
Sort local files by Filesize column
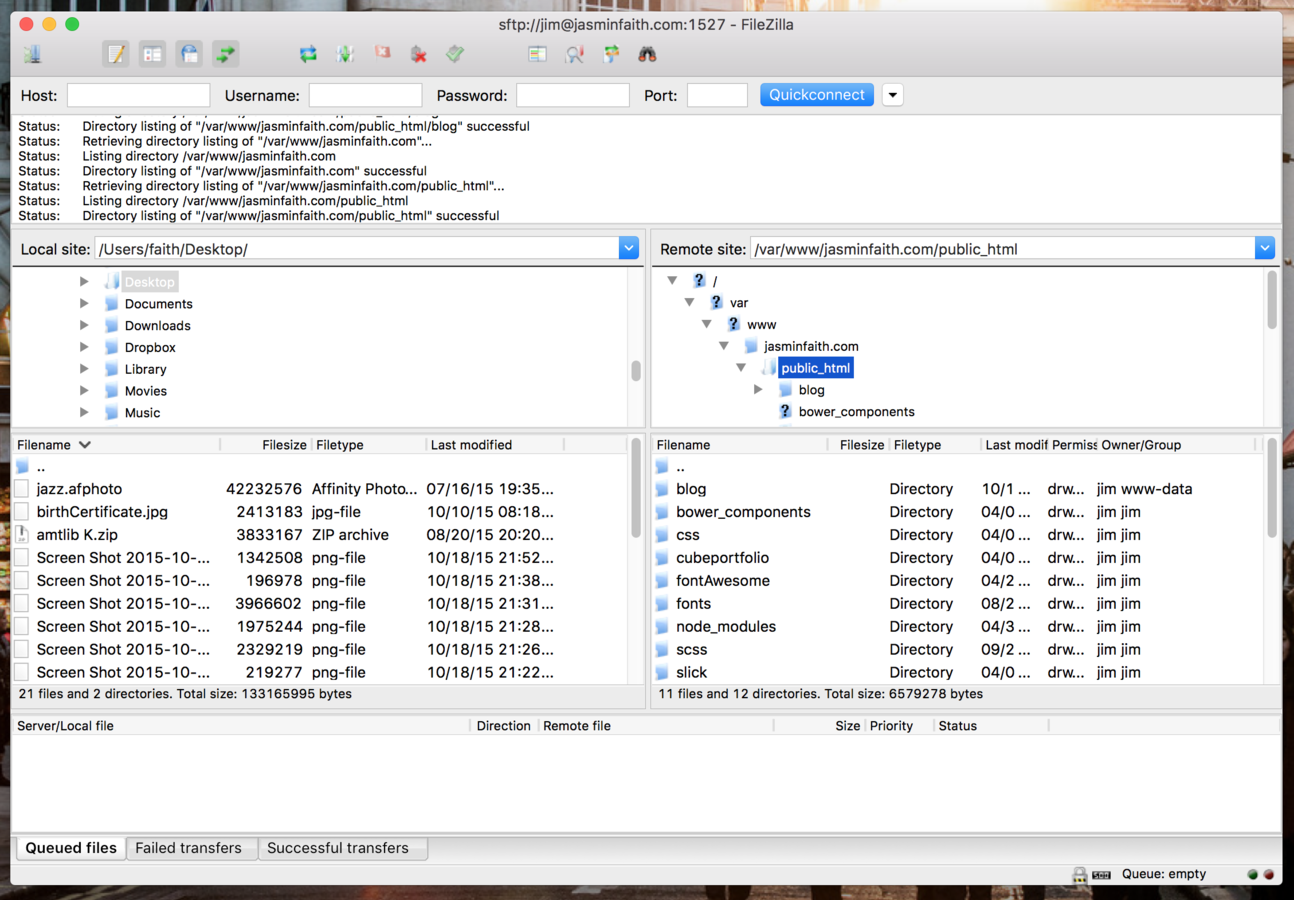(265, 445)
